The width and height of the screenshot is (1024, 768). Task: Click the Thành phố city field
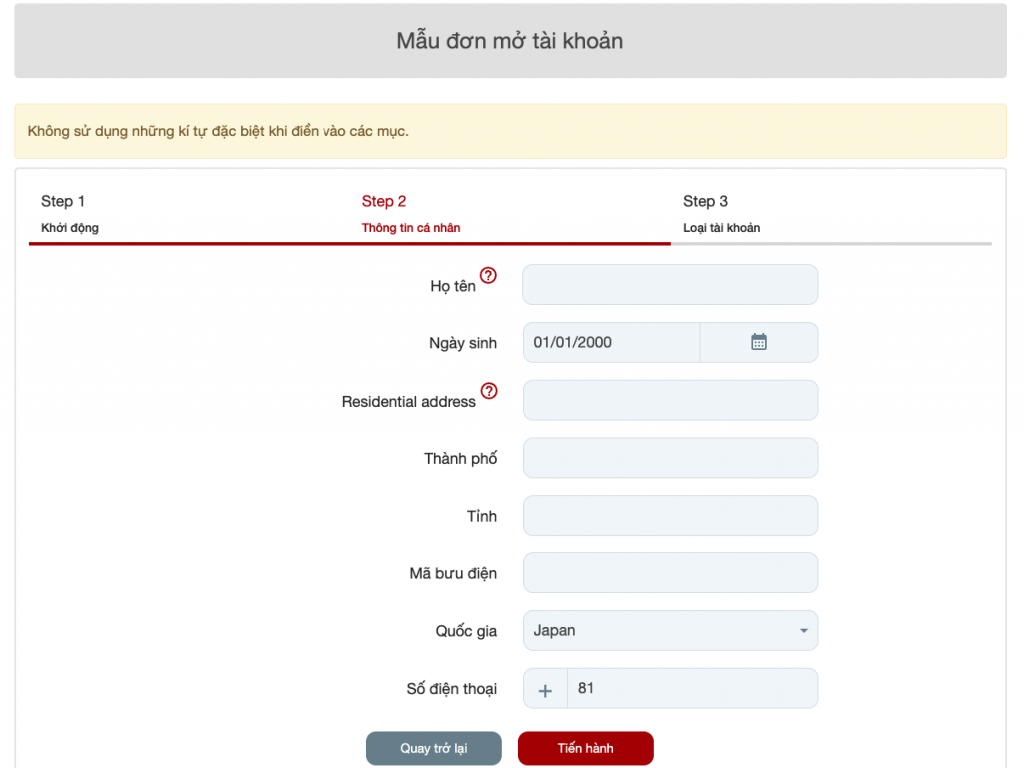coord(670,458)
